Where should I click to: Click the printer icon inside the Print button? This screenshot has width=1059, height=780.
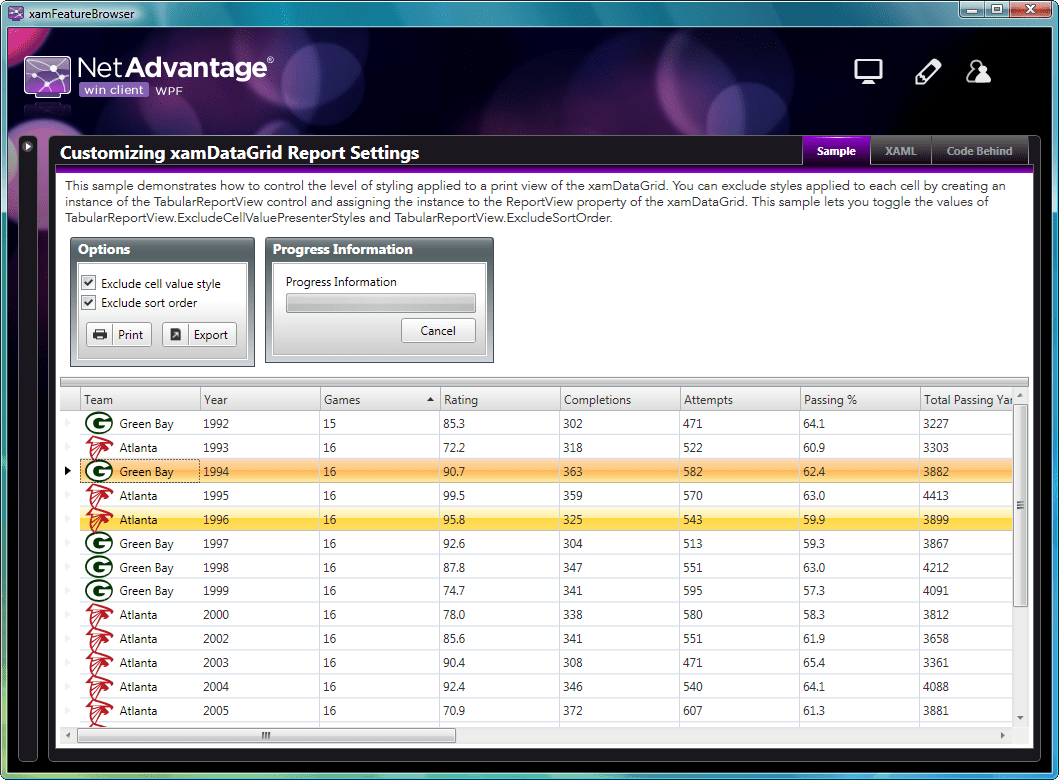(x=101, y=334)
